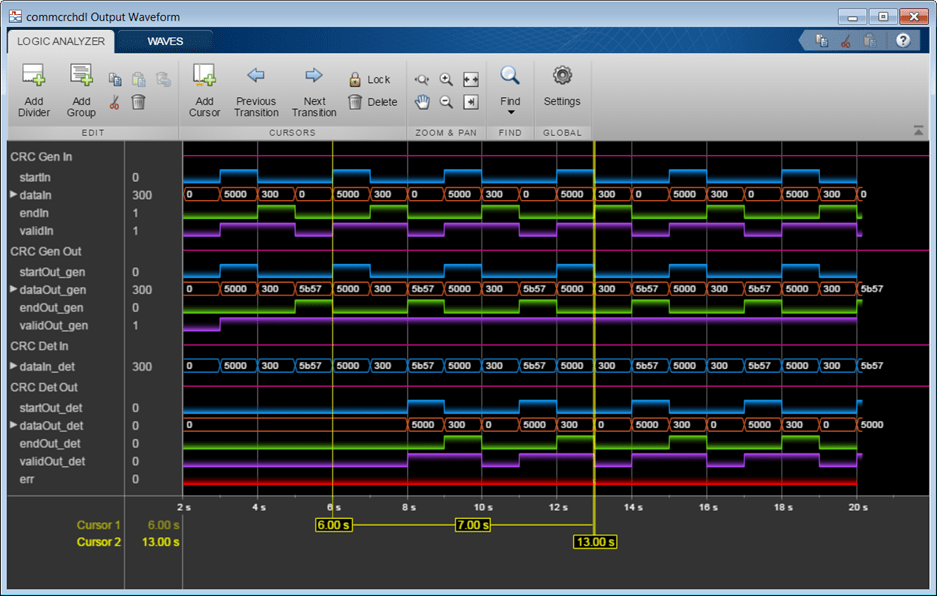Select the pan hand tool

(422, 102)
